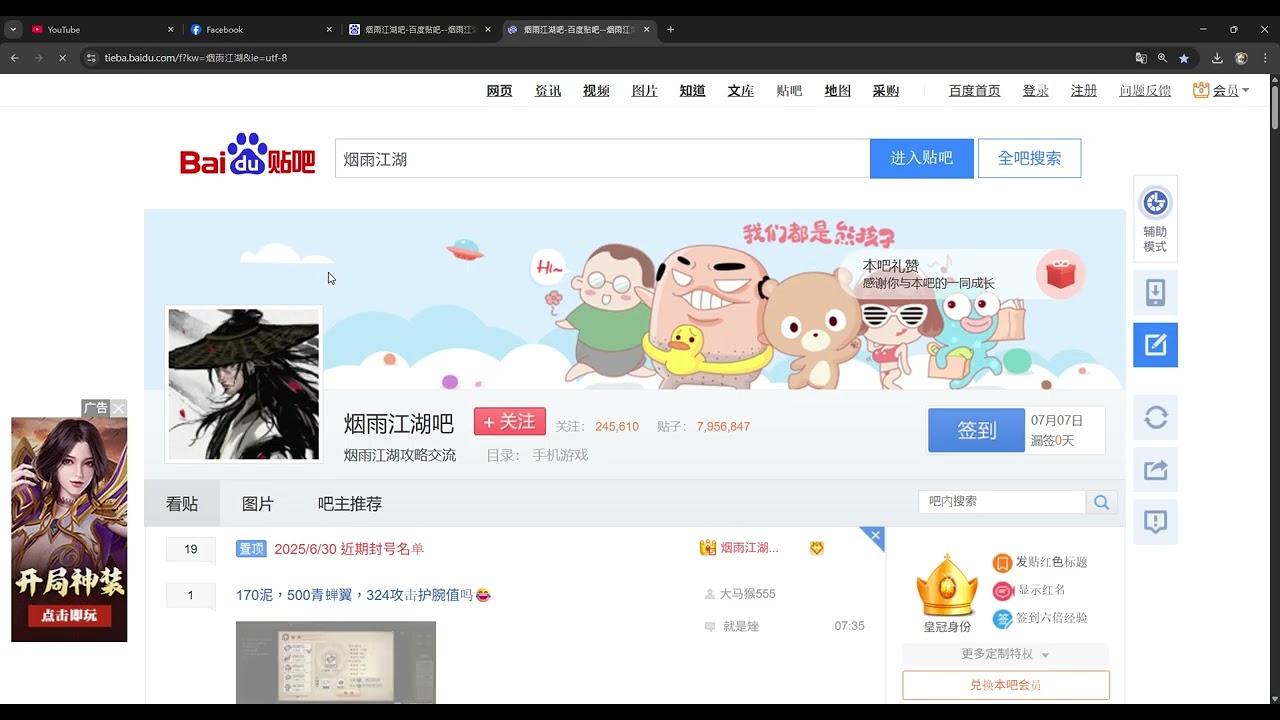The height and width of the screenshot is (720, 1280).
Task: Switch to the 图片 tab
Action: (258, 504)
